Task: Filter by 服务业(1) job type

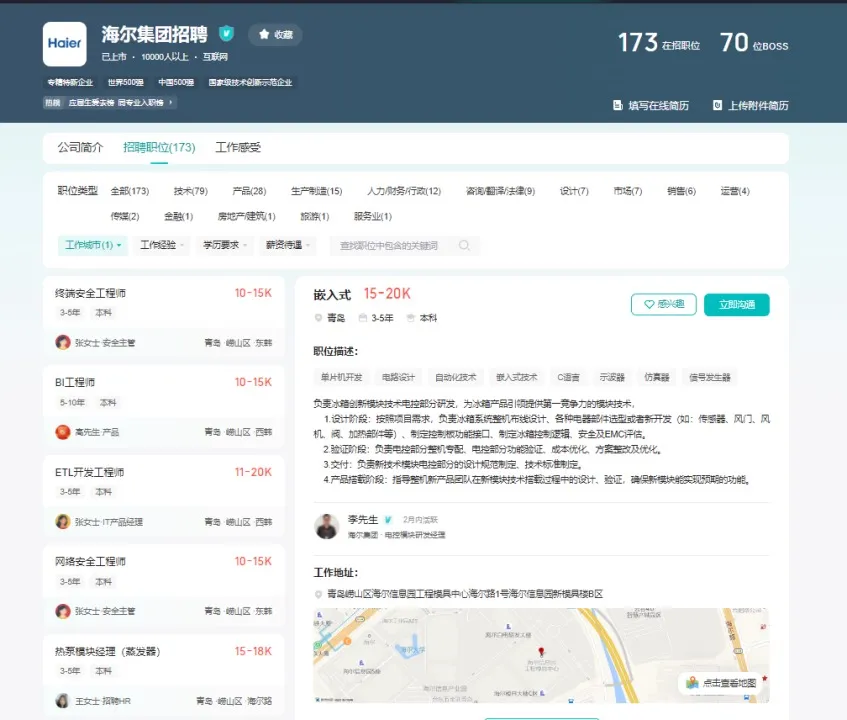Action: click(373, 216)
